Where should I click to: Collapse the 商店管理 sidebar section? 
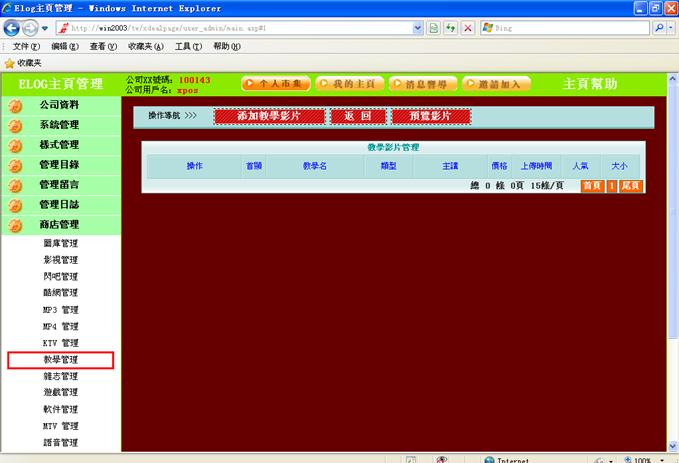tap(59, 225)
